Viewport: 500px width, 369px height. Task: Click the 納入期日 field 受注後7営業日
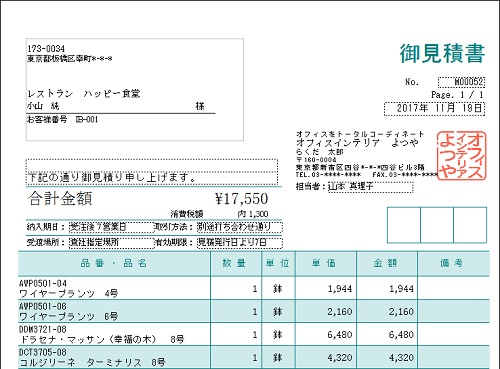pyautogui.click(x=111, y=227)
